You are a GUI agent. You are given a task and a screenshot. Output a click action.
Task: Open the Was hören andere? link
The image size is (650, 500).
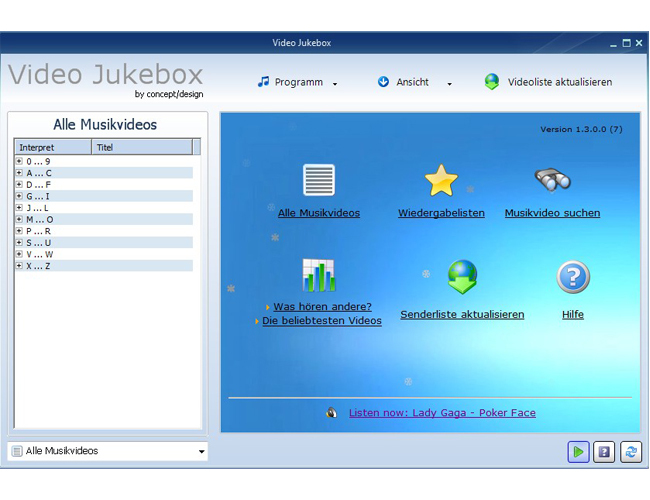point(323,306)
